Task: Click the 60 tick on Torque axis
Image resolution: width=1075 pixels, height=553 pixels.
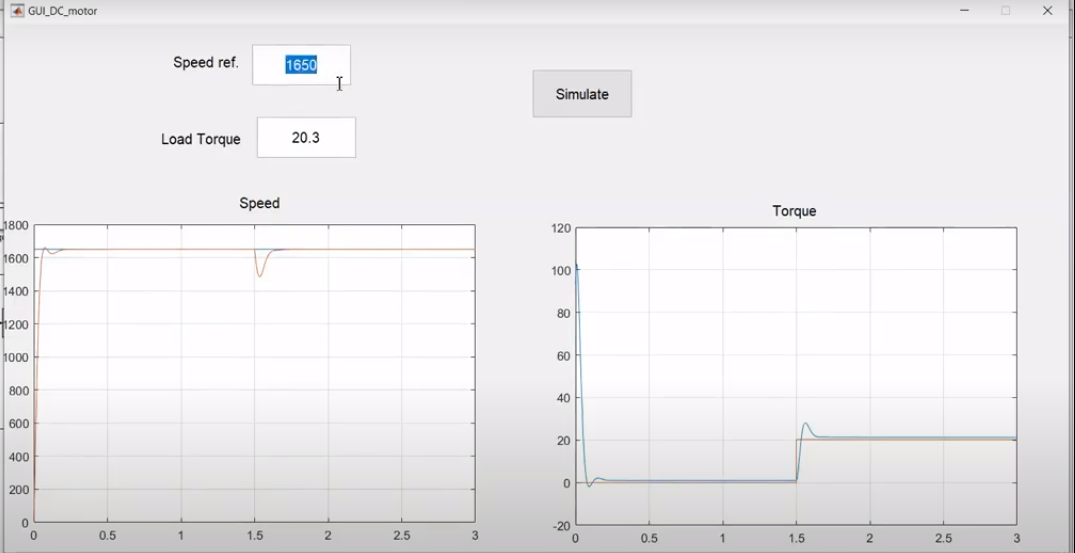Action: [x=564, y=356]
